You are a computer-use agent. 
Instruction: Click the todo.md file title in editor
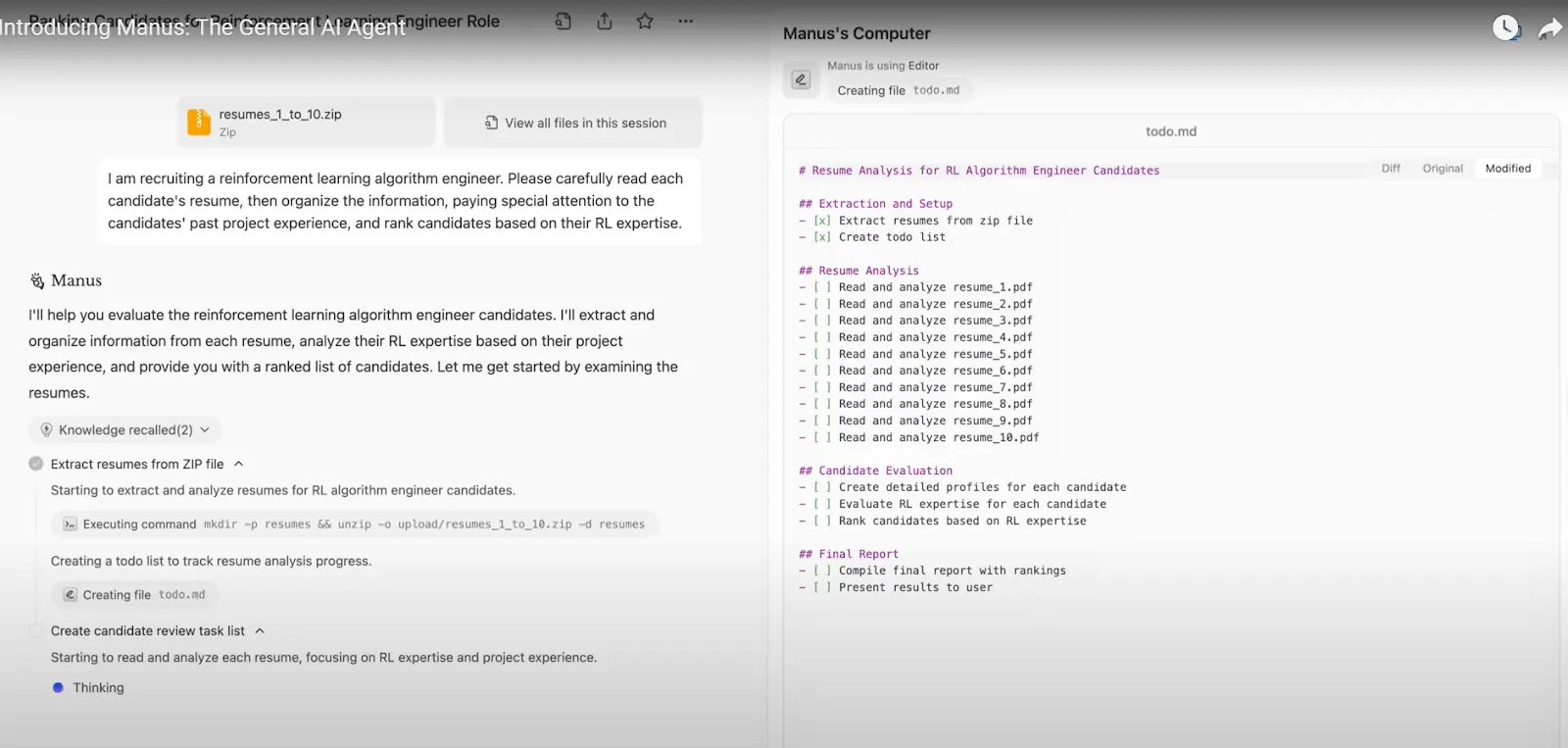1171,131
